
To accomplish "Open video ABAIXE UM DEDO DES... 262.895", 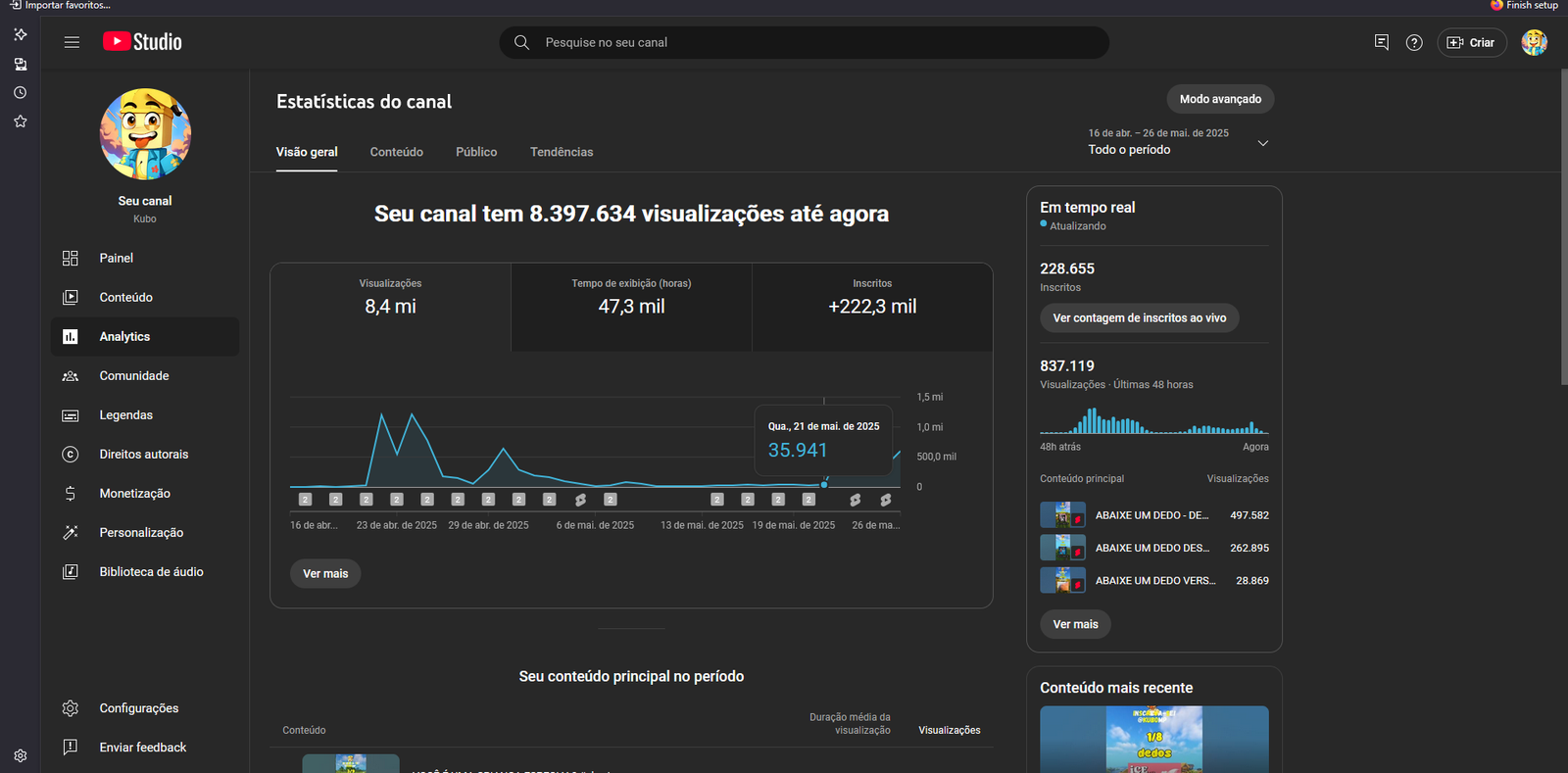I will pos(1154,548).
